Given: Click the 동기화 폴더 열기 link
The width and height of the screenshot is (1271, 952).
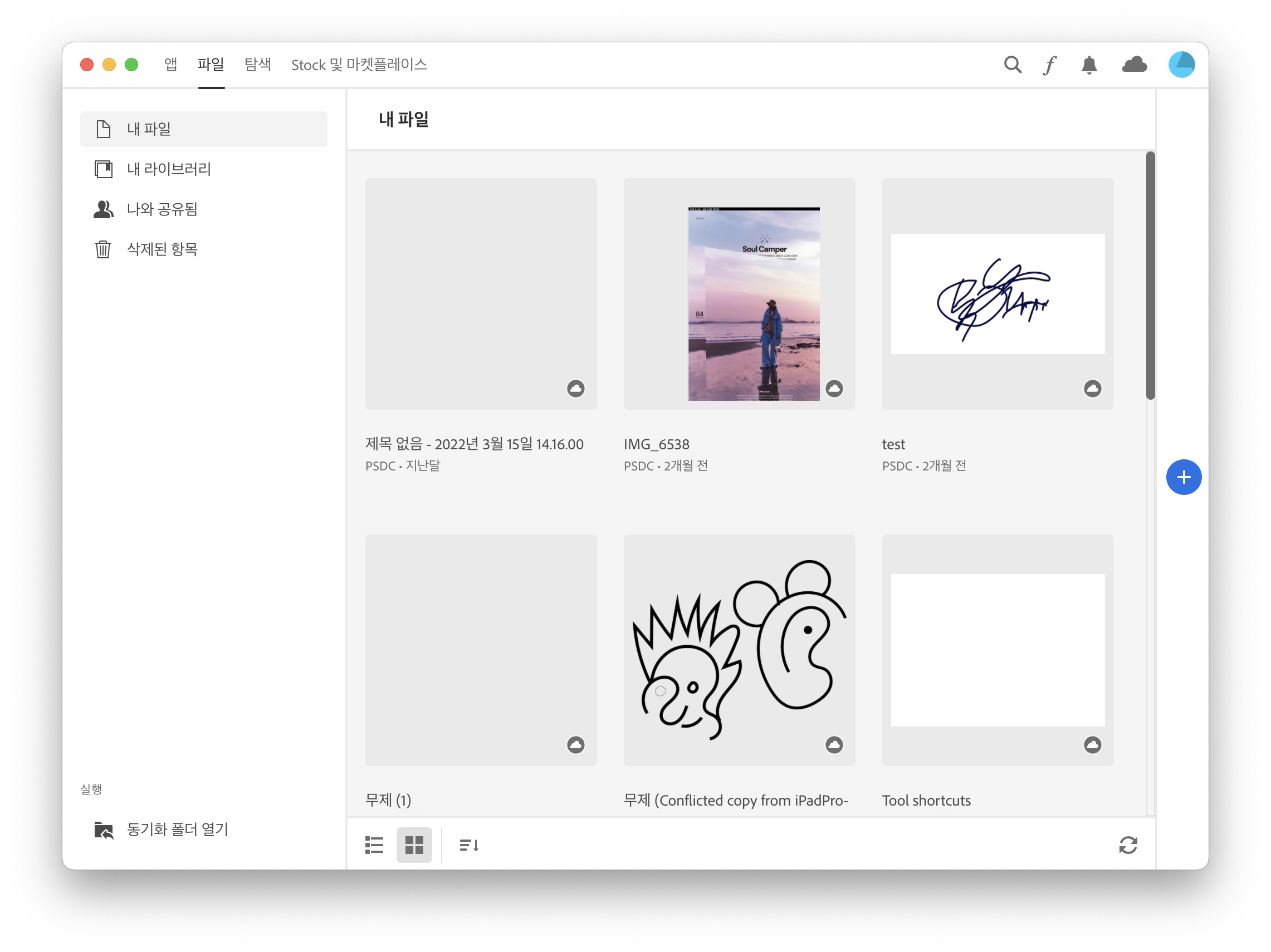Looking at the screenshot, I should coord(177,829).
